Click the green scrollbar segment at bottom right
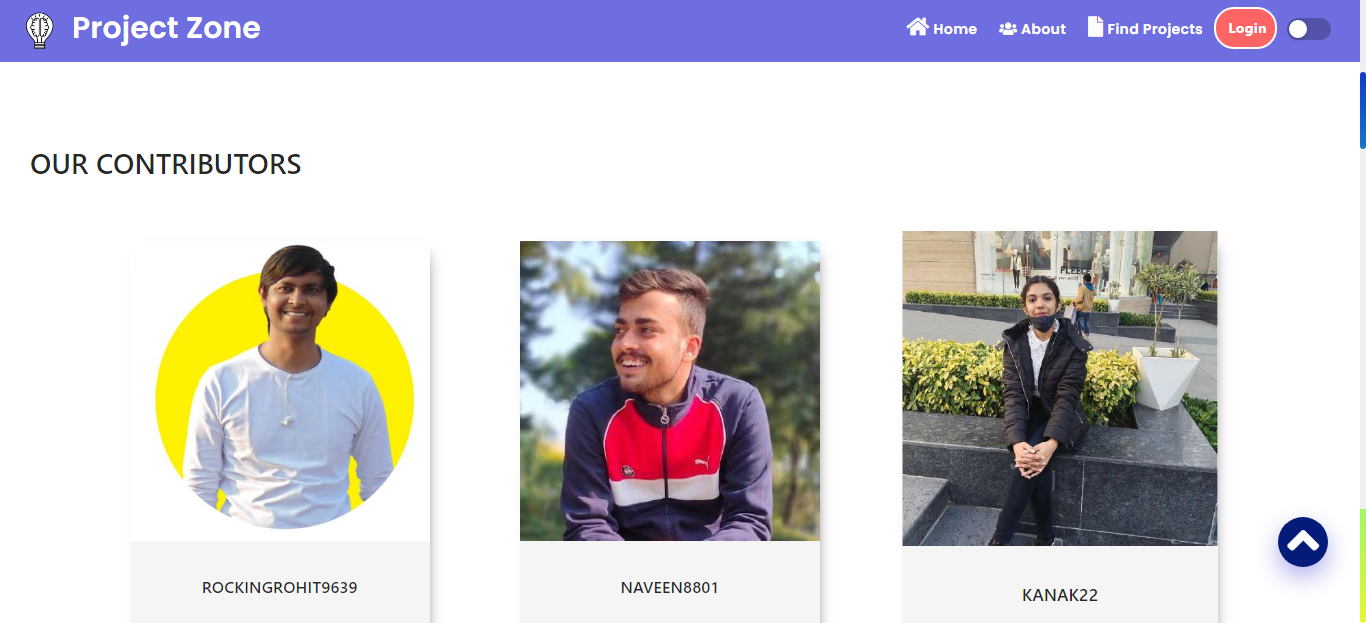1366x623 pixels. [1362, 566]
